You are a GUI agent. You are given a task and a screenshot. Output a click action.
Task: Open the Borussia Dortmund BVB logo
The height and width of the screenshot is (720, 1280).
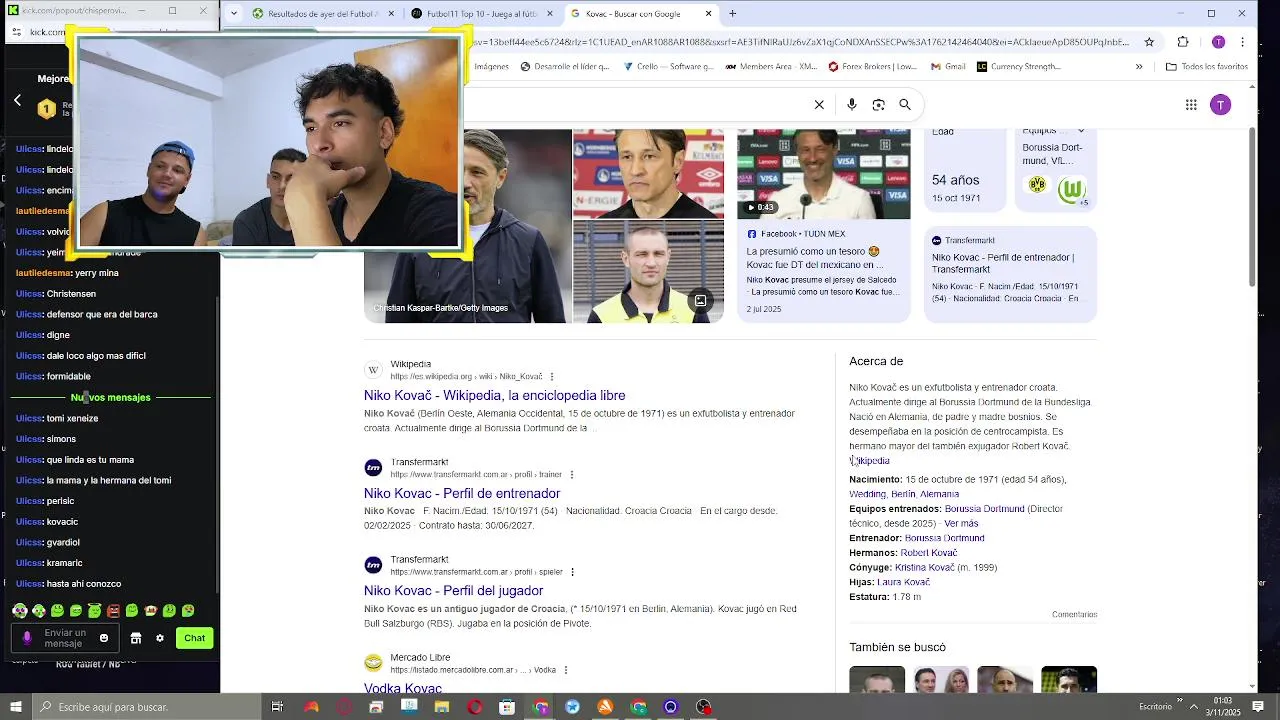[1037, 185]
